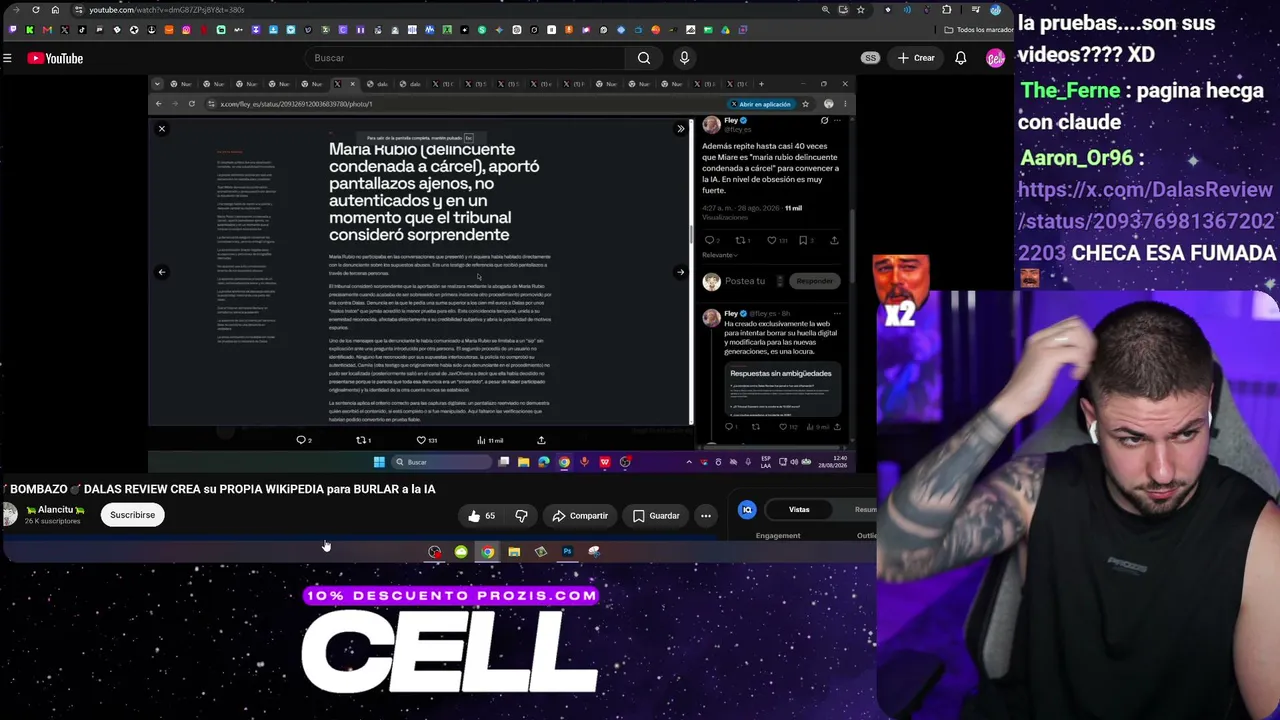Open the ten percent Prozis discount banner
1280x720 pixels.
(x=451, y=596)
